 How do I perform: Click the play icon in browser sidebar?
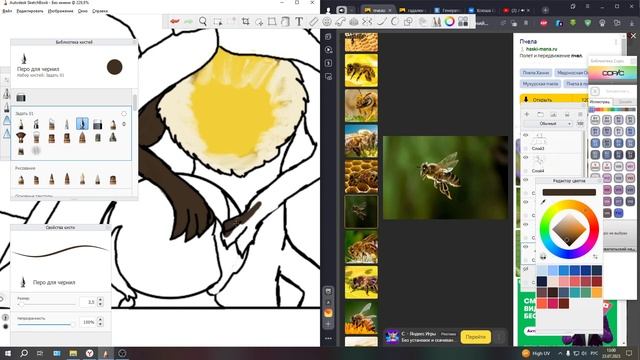tap(329, 50)
